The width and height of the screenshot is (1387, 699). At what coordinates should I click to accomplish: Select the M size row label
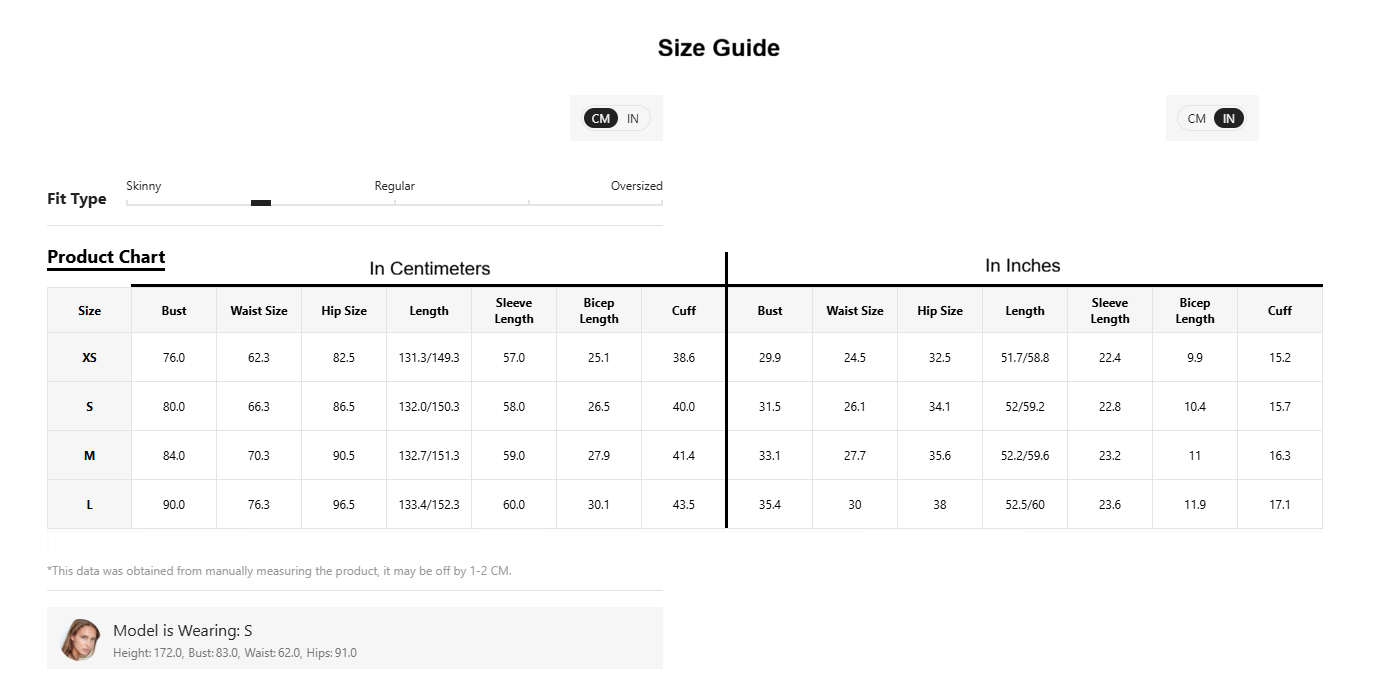pos(89,456)
